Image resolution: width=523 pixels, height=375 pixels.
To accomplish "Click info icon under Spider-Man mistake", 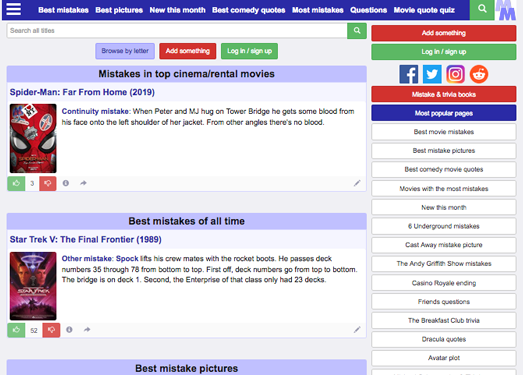I will [x=66, y=183].
